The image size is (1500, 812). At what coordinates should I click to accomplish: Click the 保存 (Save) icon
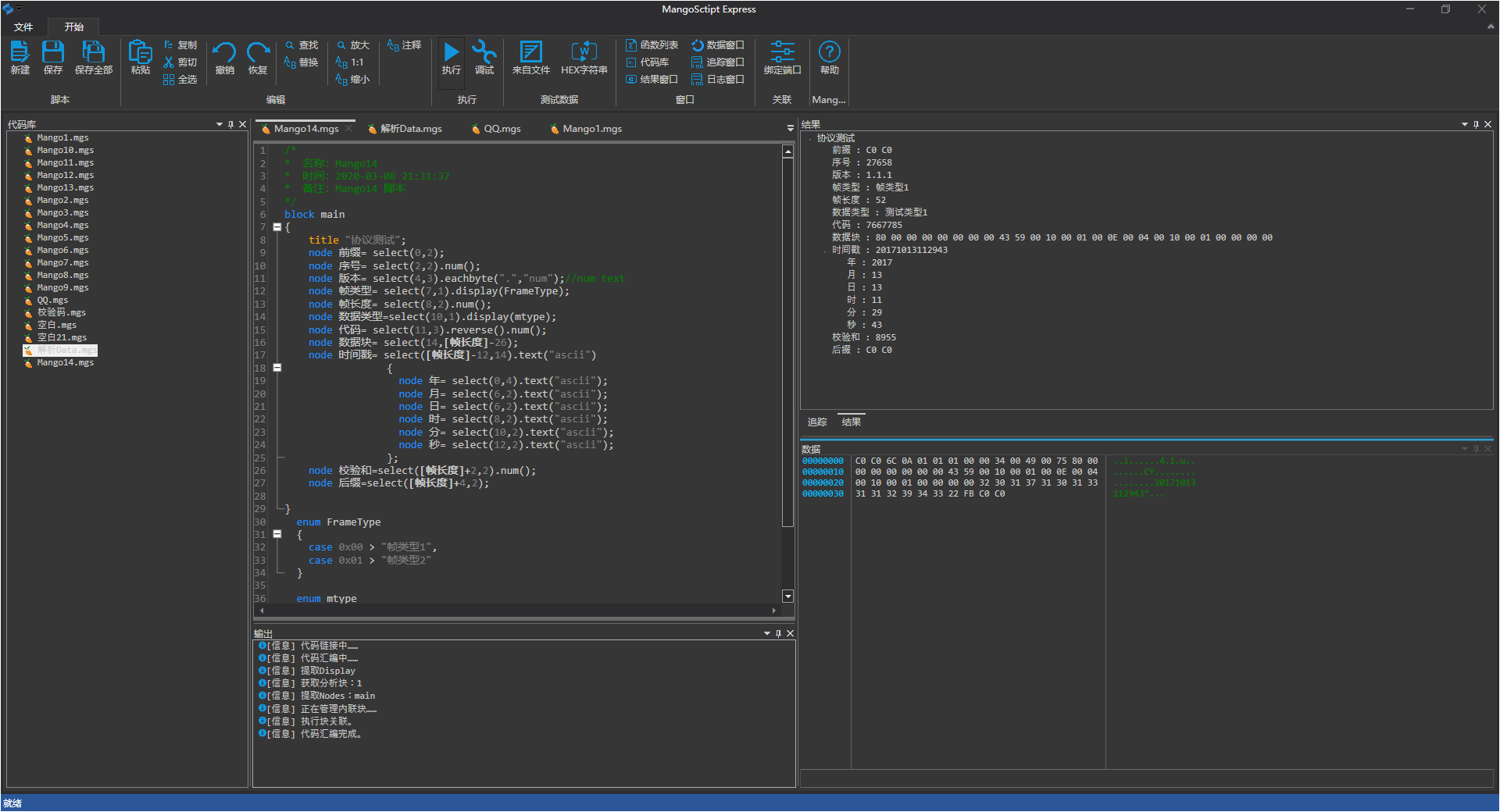click(x=53, y=58)
